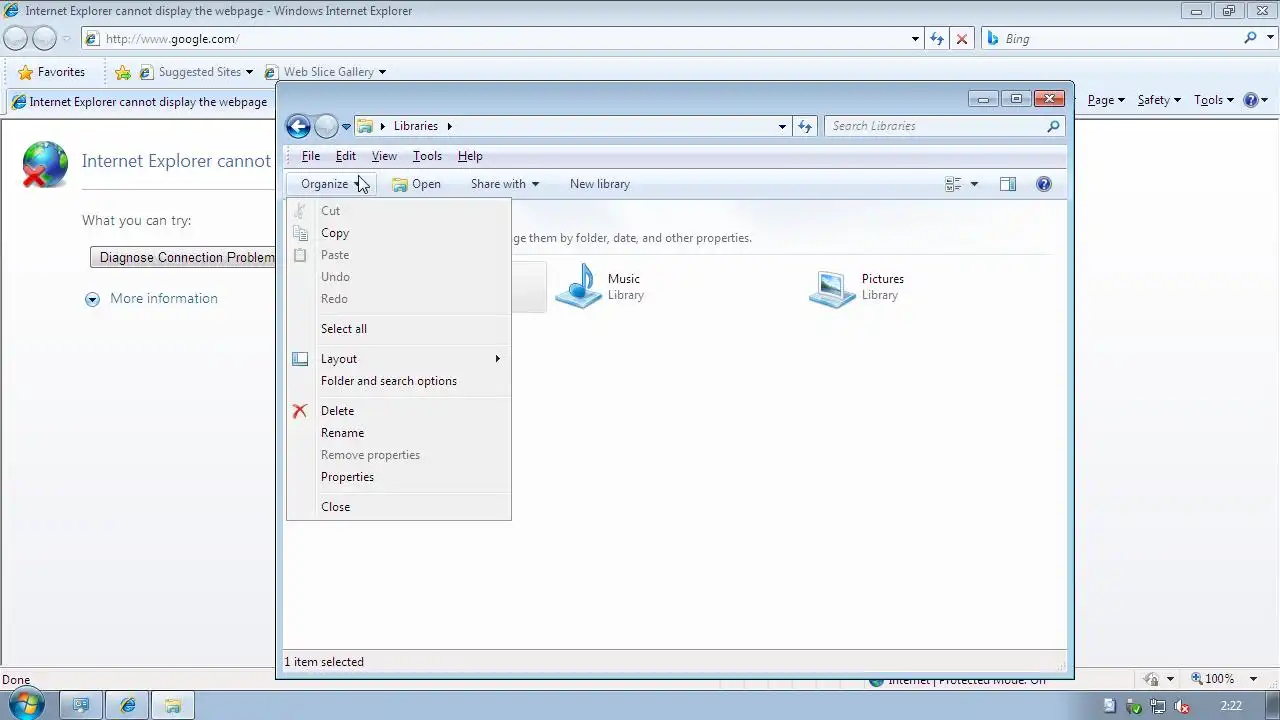Expand the Share with dropdown
Screen dimensions: 1280x720
click(535, 184)
